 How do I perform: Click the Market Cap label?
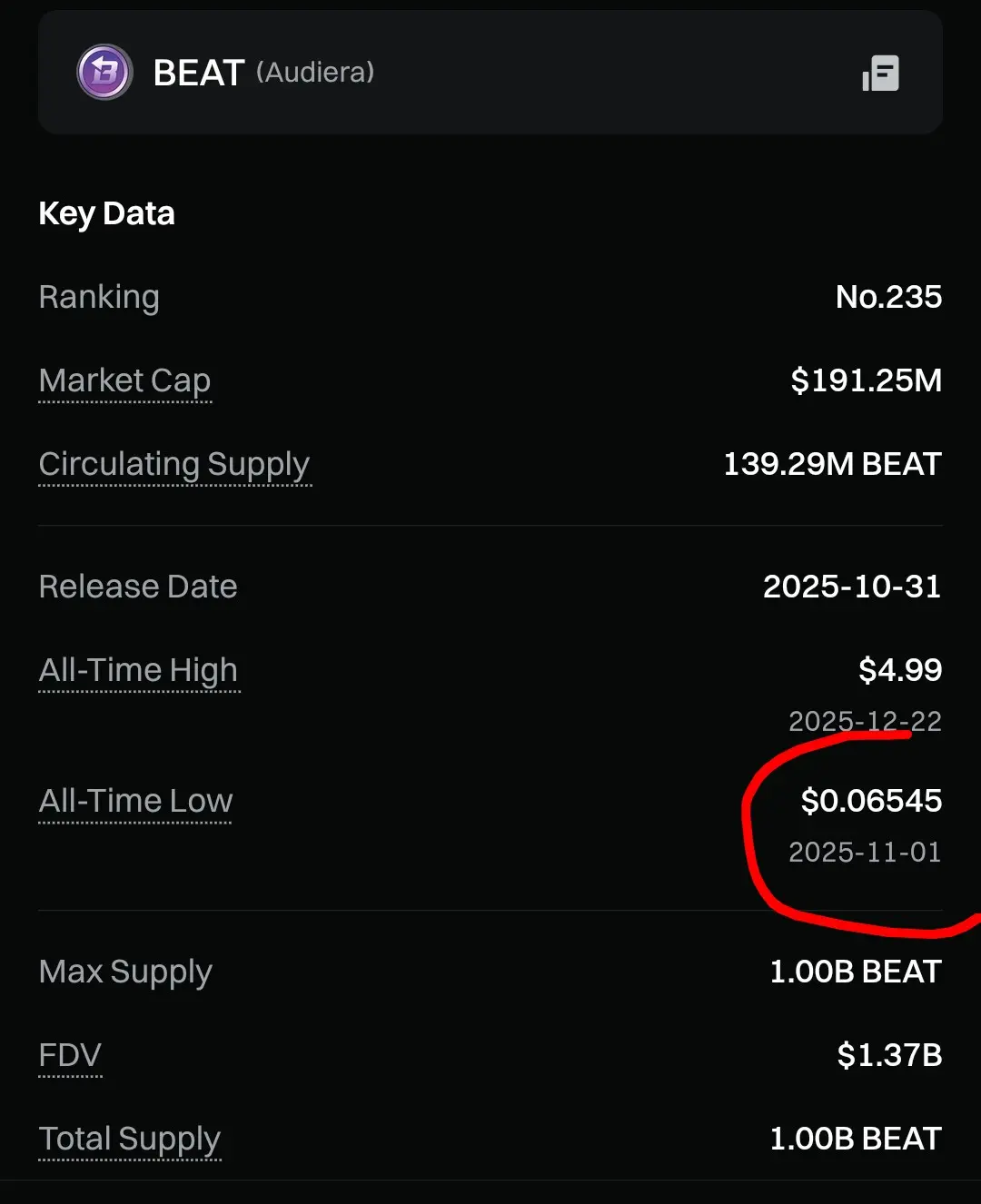tap(125, 380)
